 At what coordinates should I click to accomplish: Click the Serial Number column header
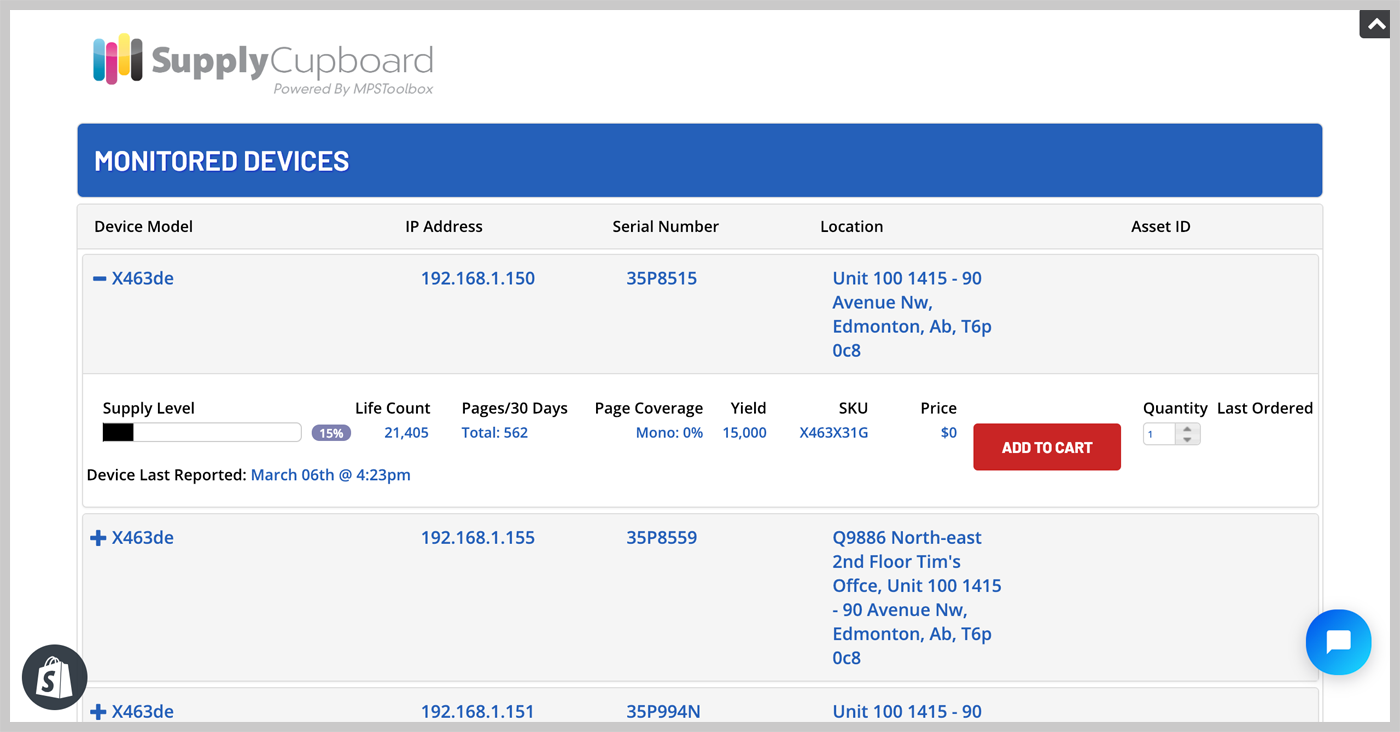[665, 227]
